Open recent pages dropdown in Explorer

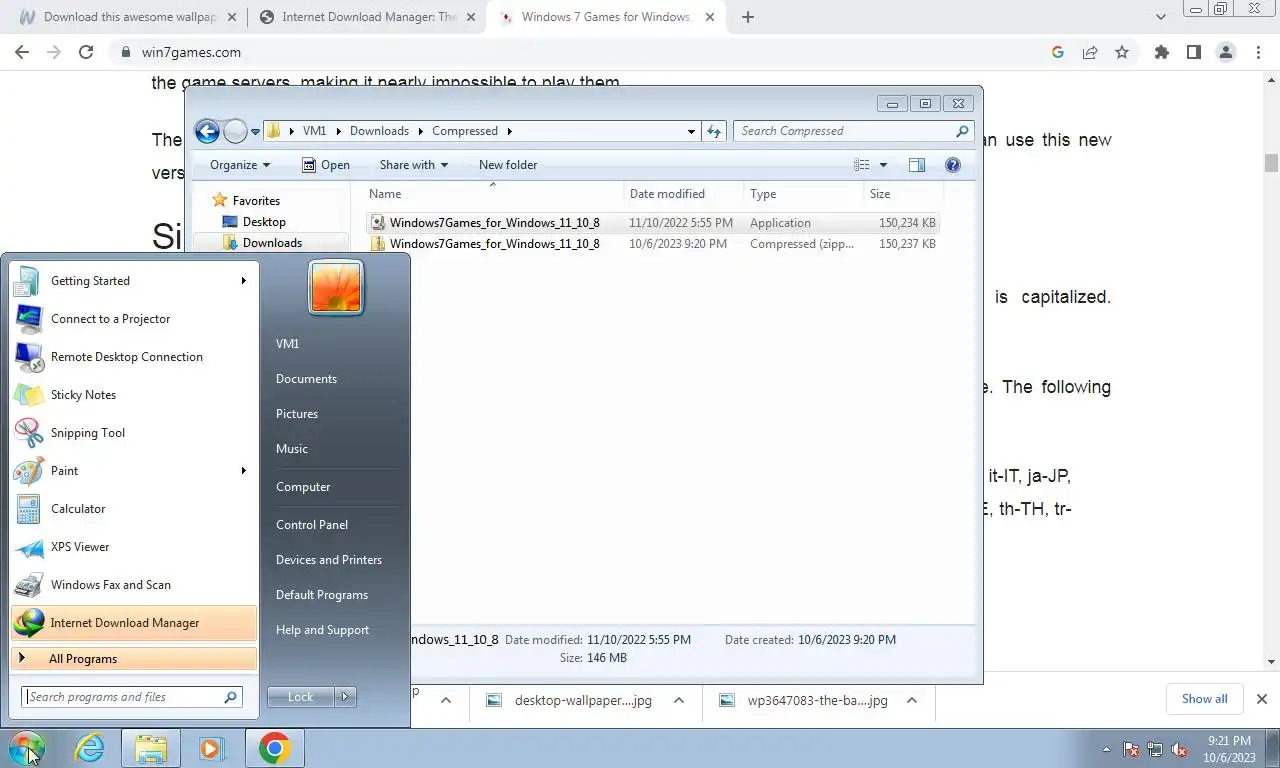(x=256, y=131)
